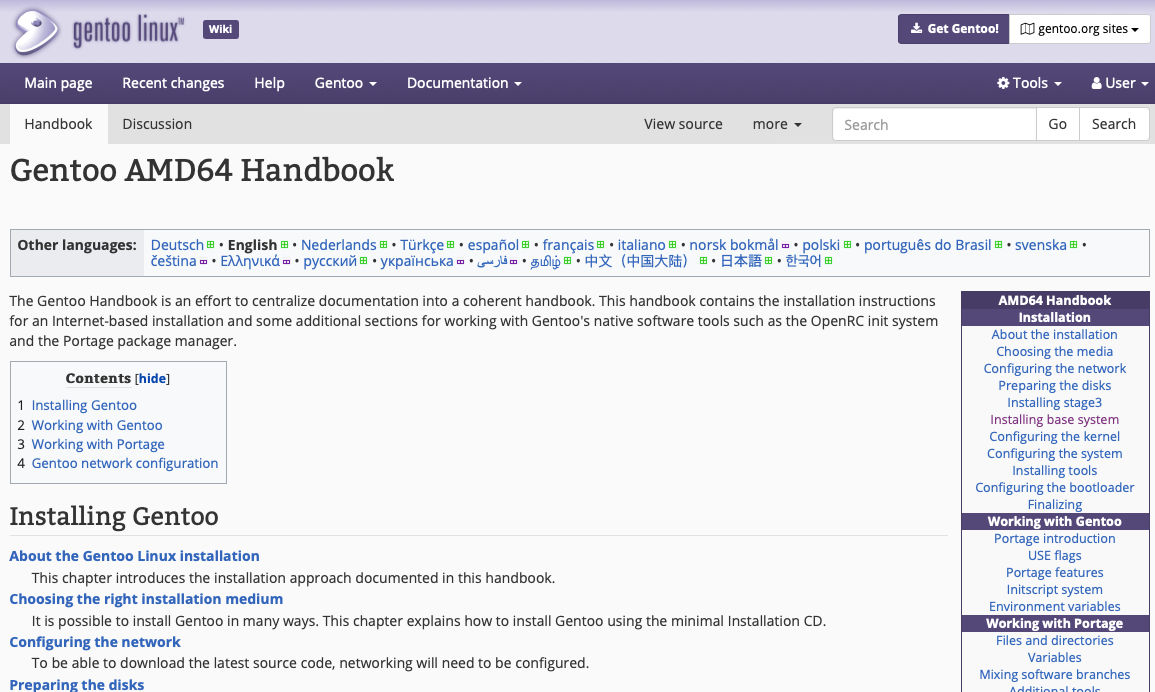The image size is (1155, 692).
Task: Open "Installing stage3" in the sidebar
Action: coord(1054,402)
